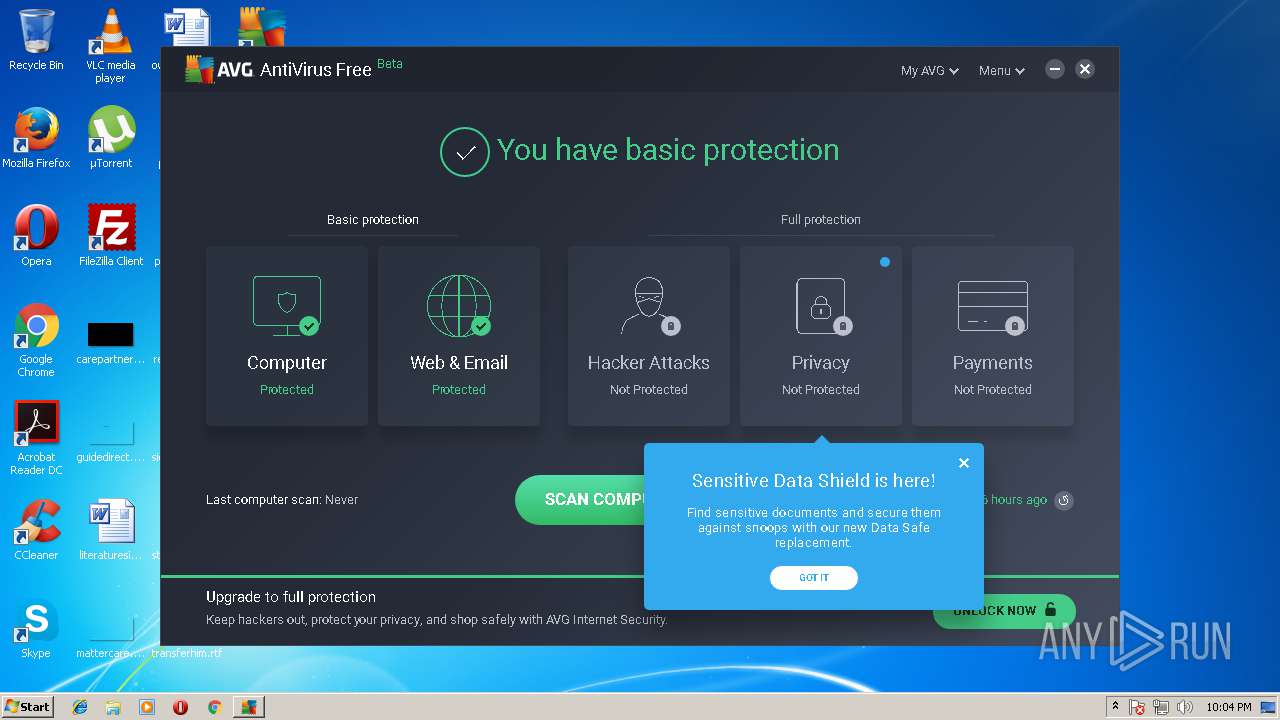The height and width of the screenshot is (720, 1280).
Task: Open the Web & Email protection tile
Action: [459, 336]
